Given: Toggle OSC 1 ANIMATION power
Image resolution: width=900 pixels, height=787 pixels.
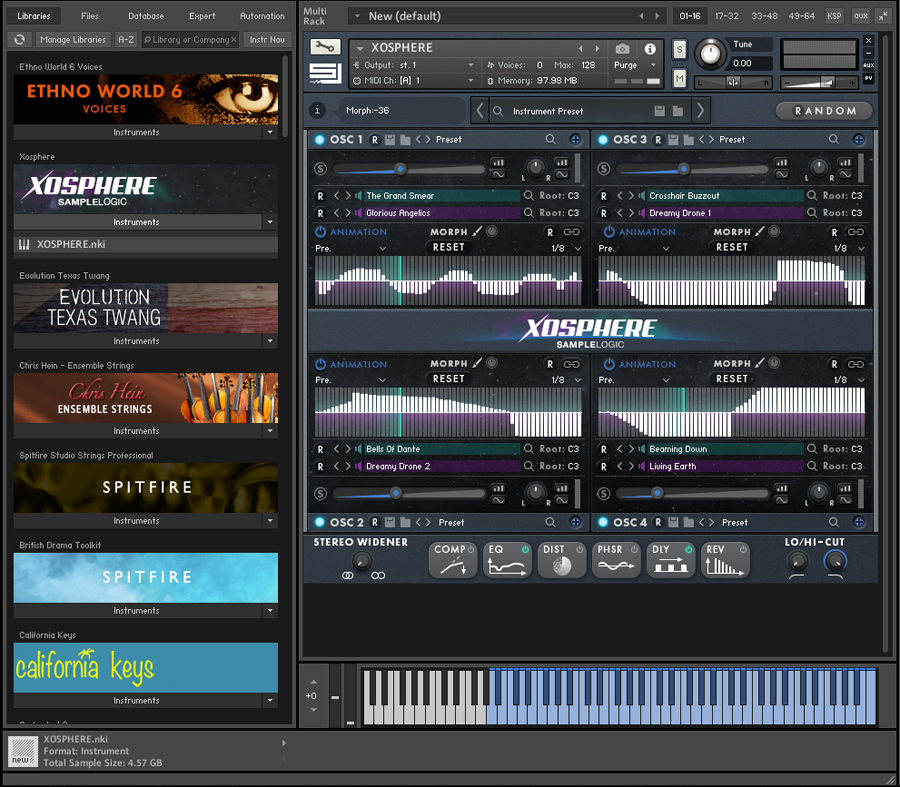Looking at the screenshot, I should 320,232.
